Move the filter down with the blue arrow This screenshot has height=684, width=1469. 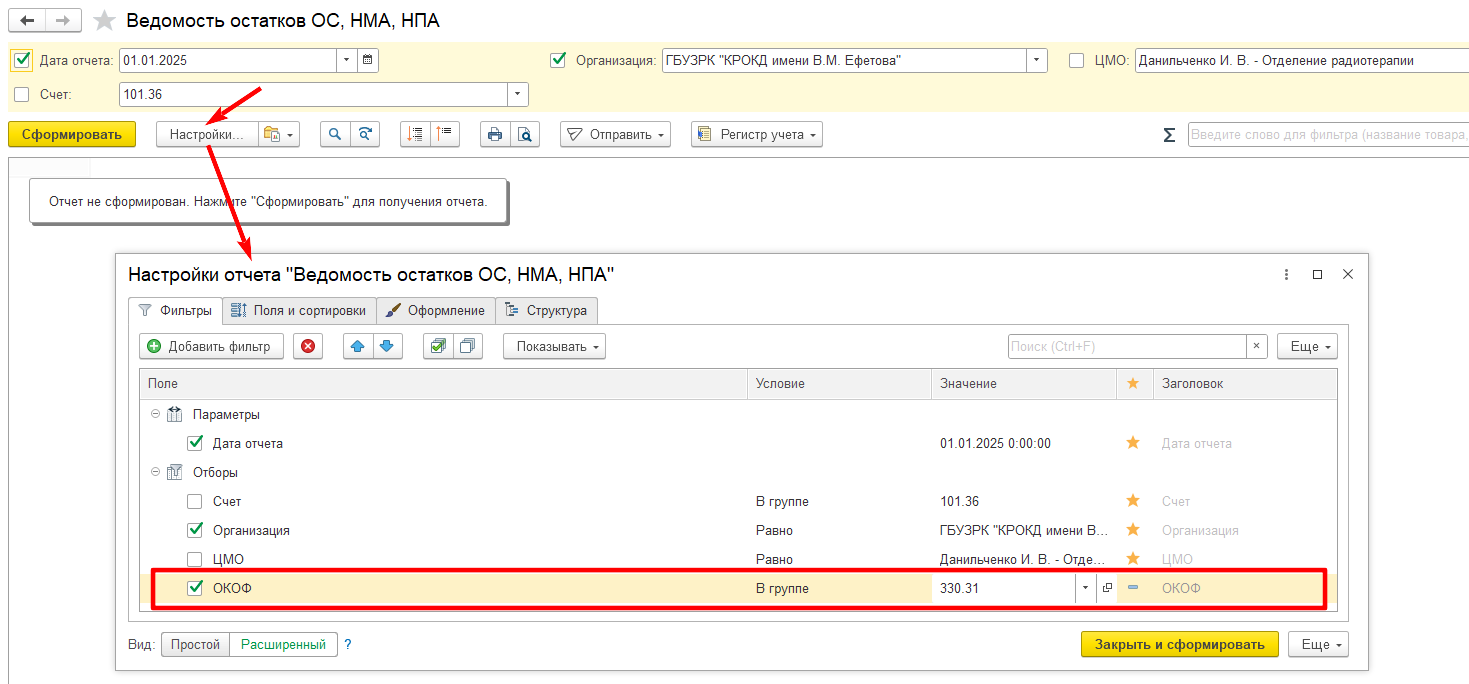[x=386, y=346]
